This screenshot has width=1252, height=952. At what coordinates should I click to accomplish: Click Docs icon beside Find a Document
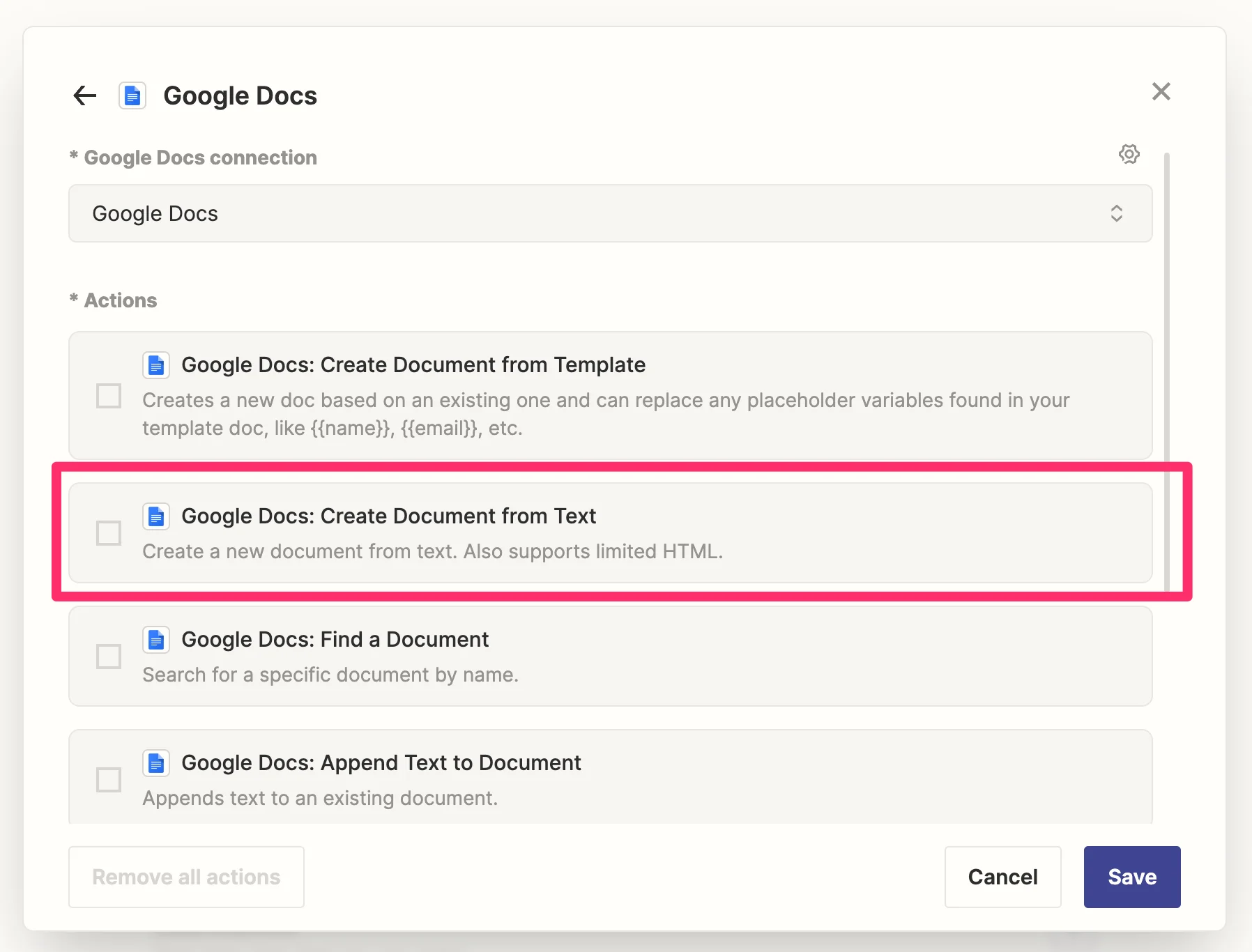[x=156, y=639]
